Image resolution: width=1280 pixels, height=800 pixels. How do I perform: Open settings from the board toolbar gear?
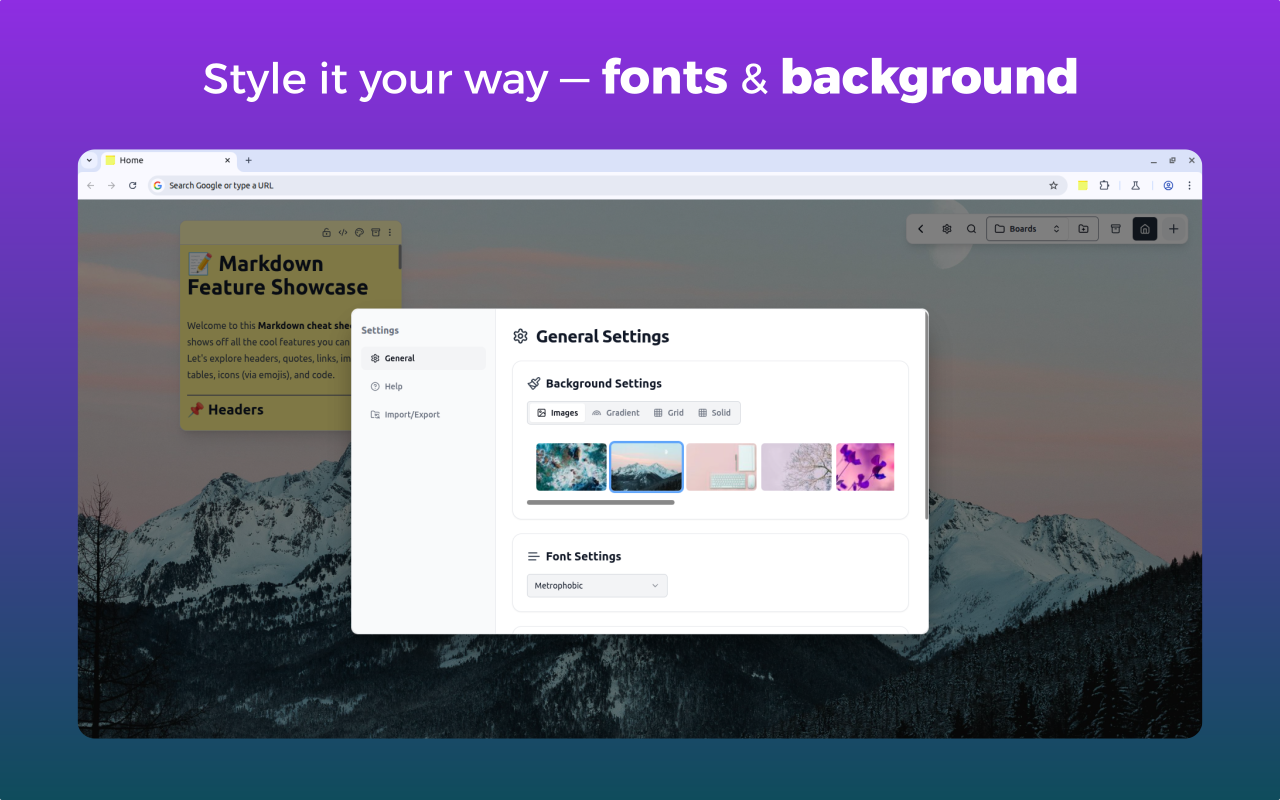(947, 229)
